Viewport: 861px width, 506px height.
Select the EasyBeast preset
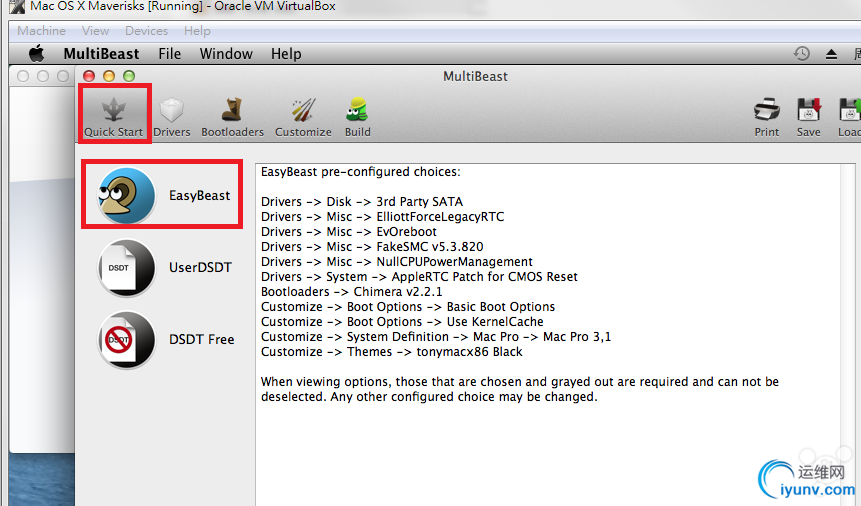click(x=163, y=195)
